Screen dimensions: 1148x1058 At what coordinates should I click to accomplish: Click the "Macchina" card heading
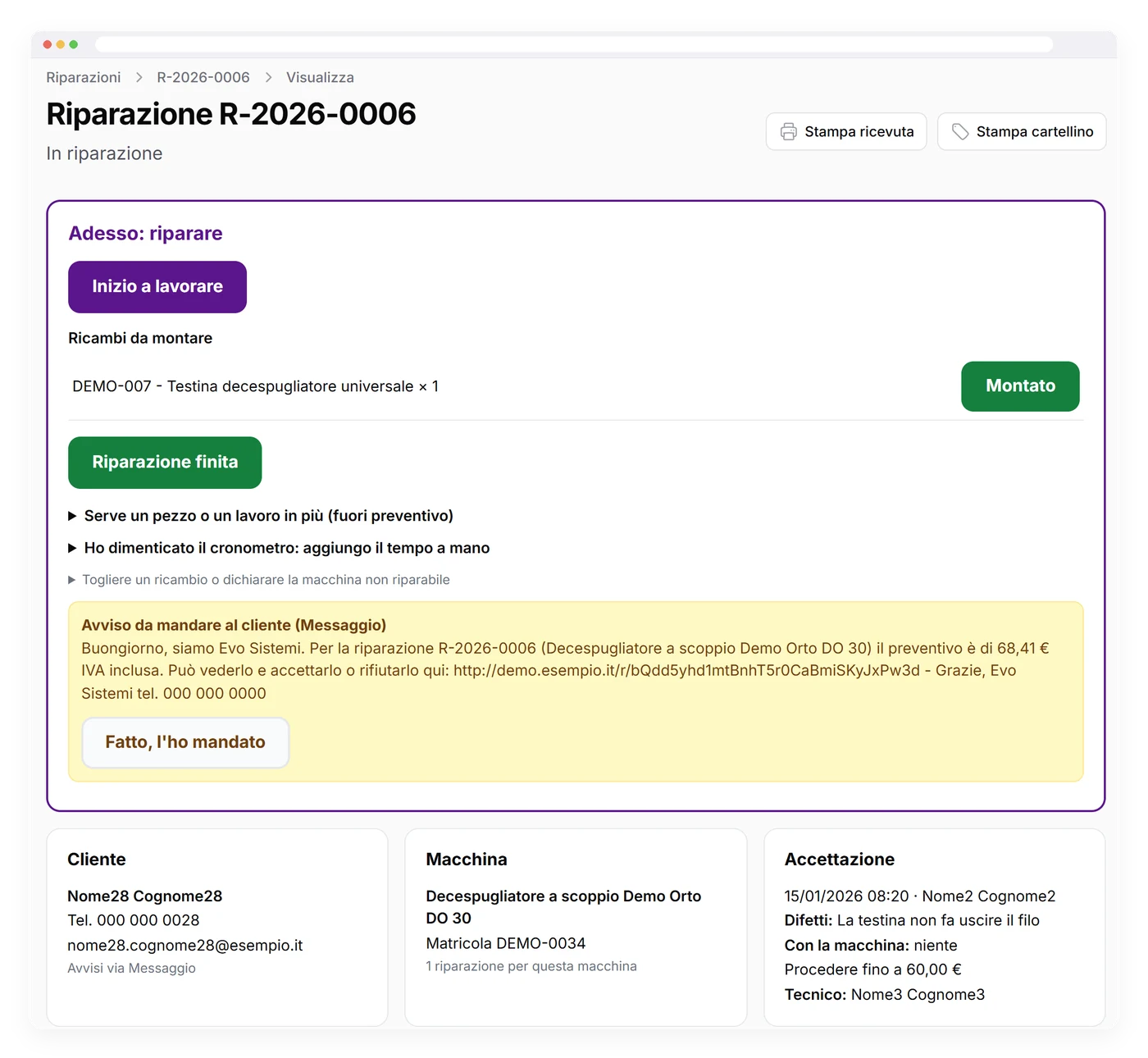click(x=467, y=860)
